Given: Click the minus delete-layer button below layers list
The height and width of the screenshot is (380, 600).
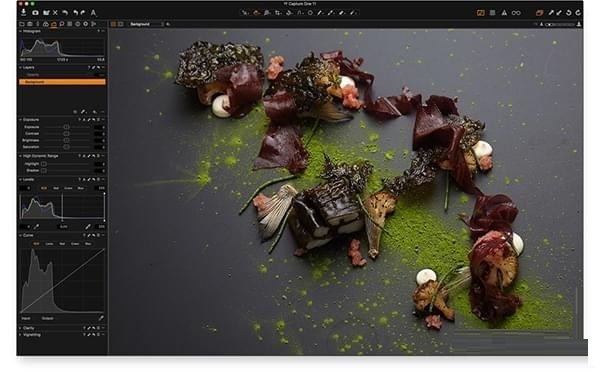Looking at the screenshot, I should (102, 112).
